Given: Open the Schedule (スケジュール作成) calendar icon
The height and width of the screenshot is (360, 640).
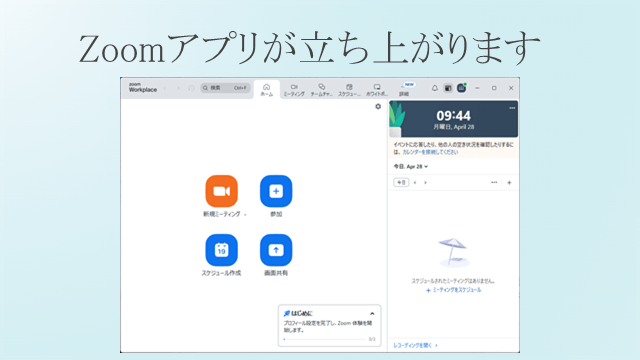Looking at the screenshot, I should [x=221, y=250].
